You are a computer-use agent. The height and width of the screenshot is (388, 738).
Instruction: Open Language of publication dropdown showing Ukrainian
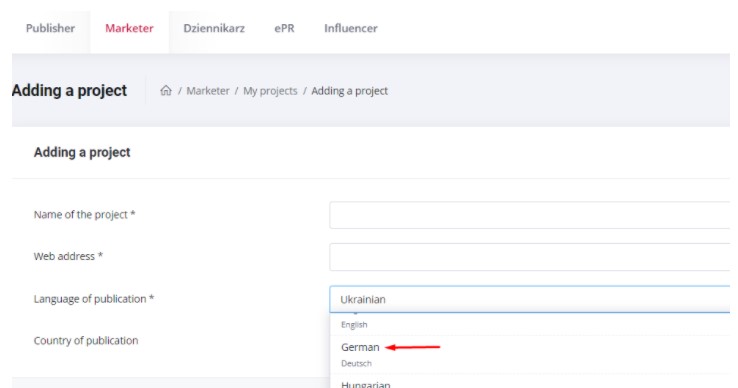(529, 299)
